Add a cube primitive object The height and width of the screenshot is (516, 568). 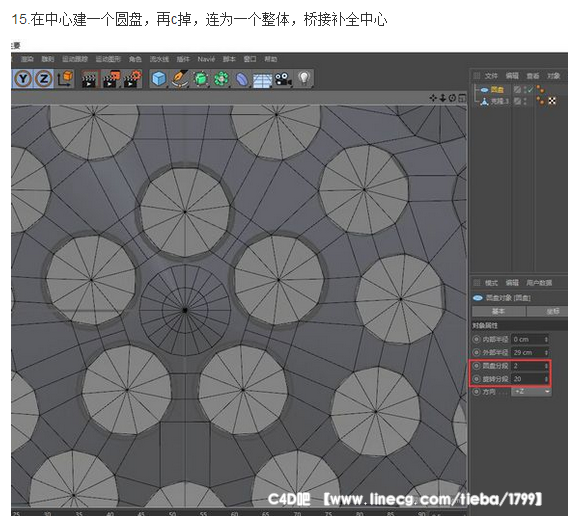(159, 79)
